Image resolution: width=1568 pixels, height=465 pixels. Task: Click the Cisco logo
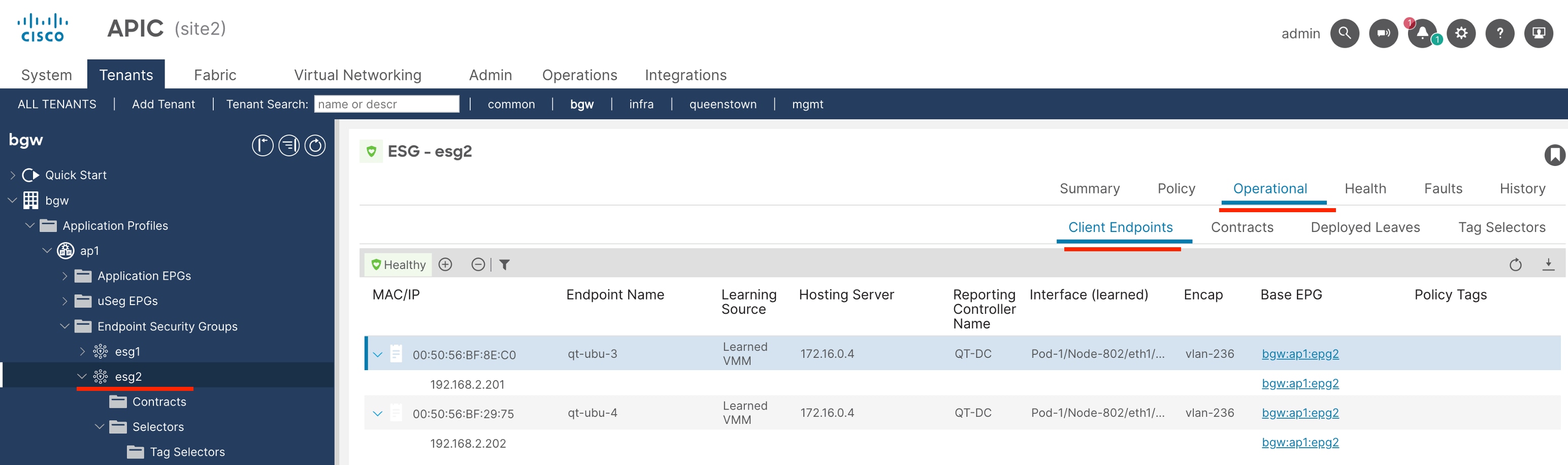[x=43, y=28]
